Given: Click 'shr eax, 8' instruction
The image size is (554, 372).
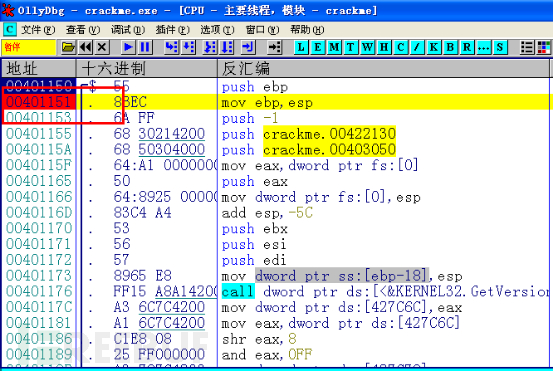Looking at the screenshot, I should [259, 339].
